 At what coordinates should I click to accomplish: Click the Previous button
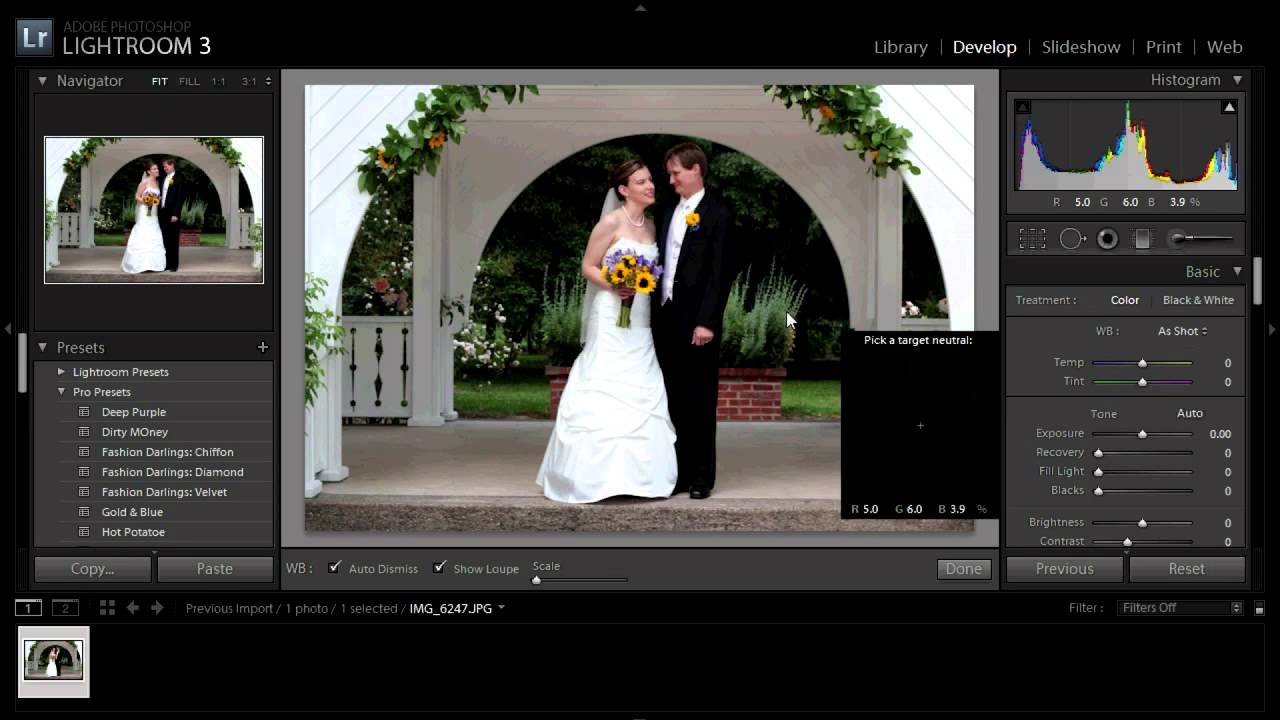coord(1065,569)
